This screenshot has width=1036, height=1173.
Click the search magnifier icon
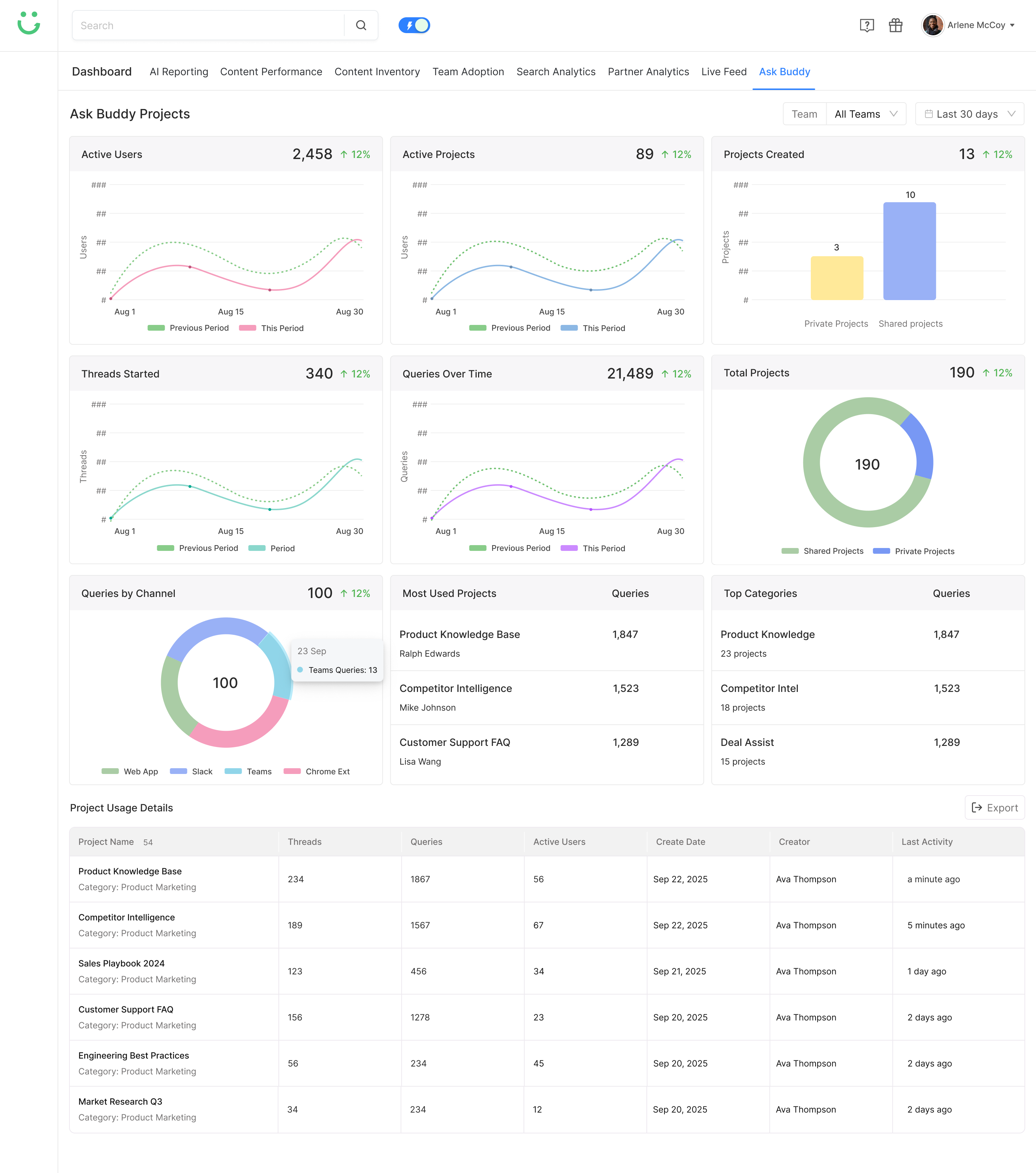coord(361,25)
